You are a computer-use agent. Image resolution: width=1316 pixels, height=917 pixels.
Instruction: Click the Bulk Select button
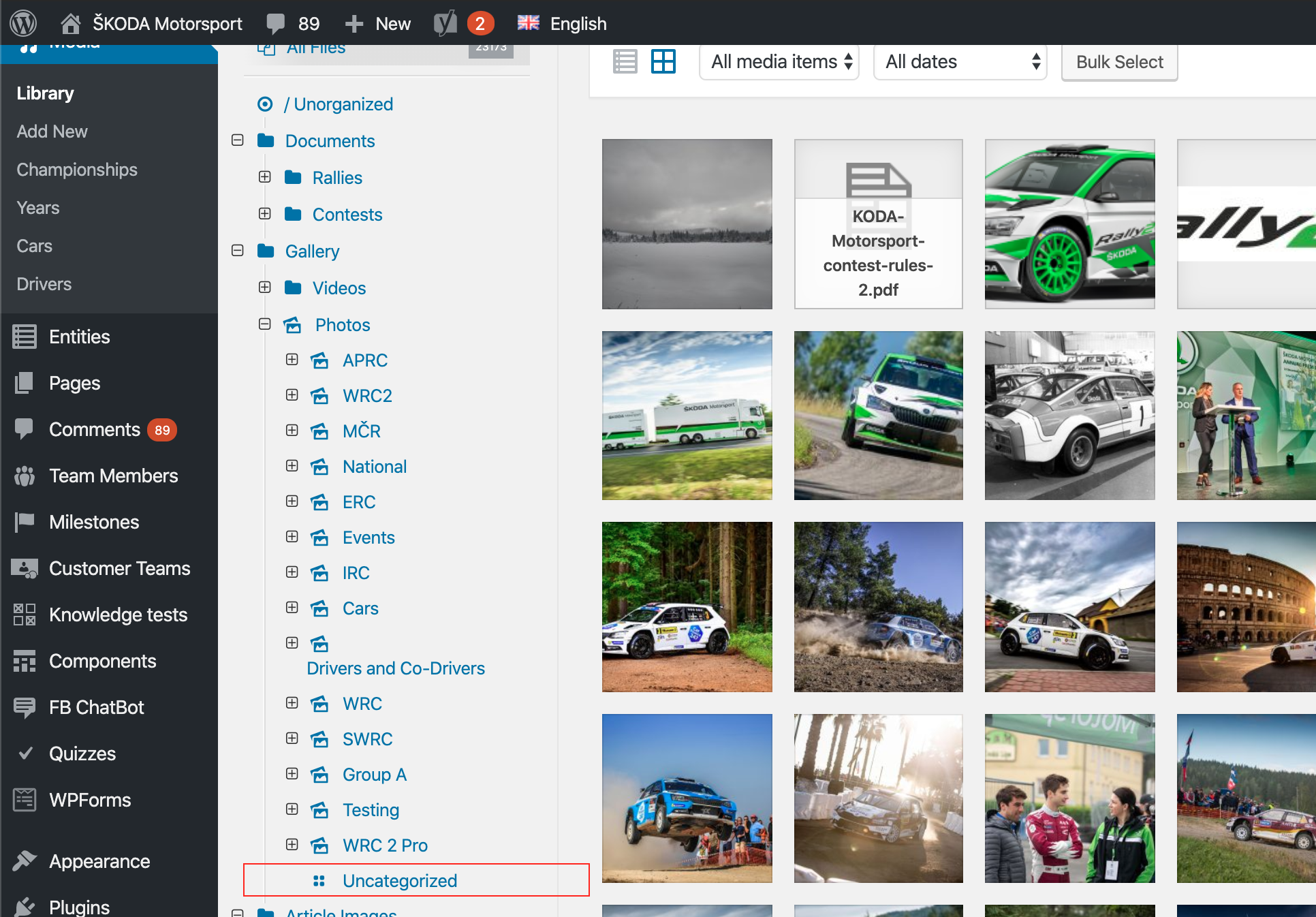coord(1120,62)
